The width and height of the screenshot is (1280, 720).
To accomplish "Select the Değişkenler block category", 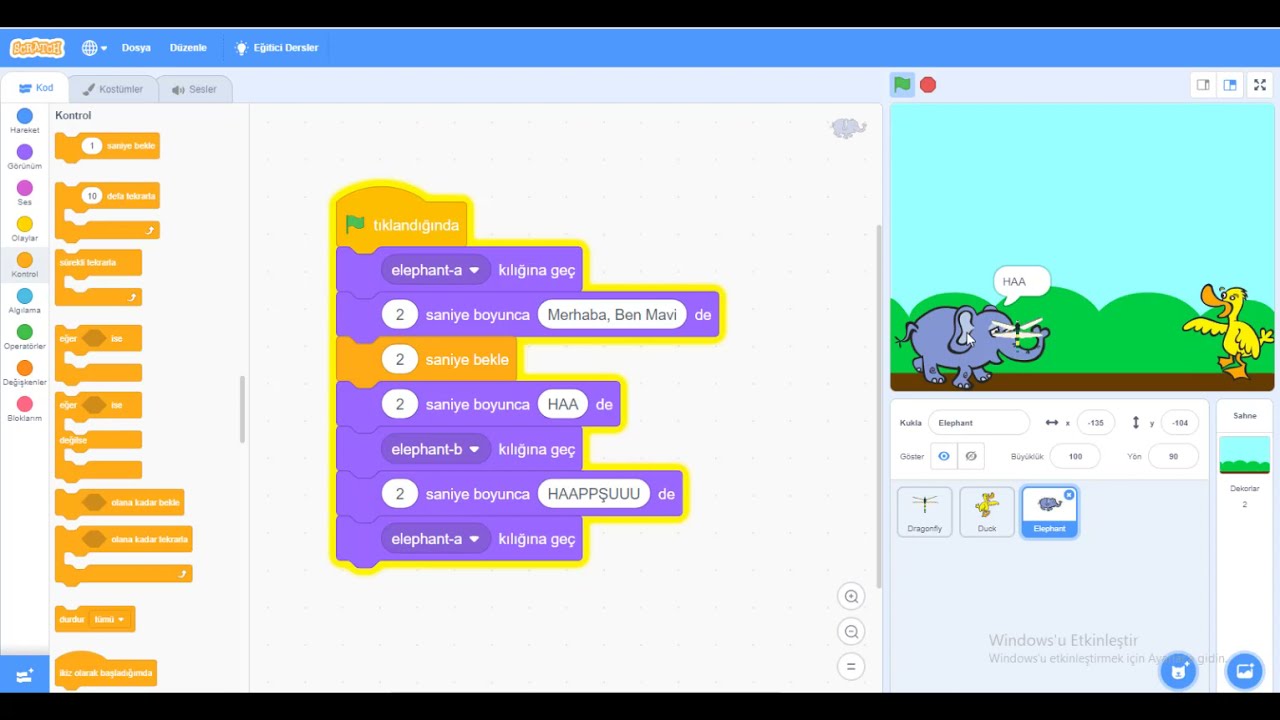I will click(x=25, y=374).
